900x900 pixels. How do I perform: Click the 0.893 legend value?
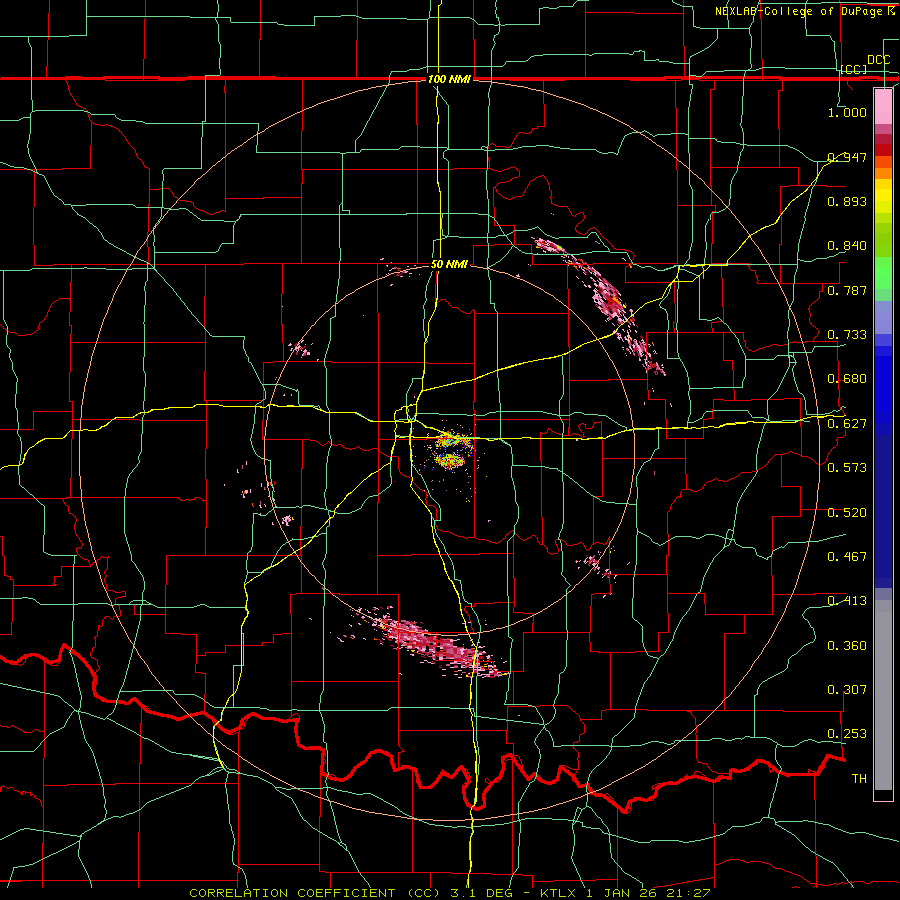847,201
